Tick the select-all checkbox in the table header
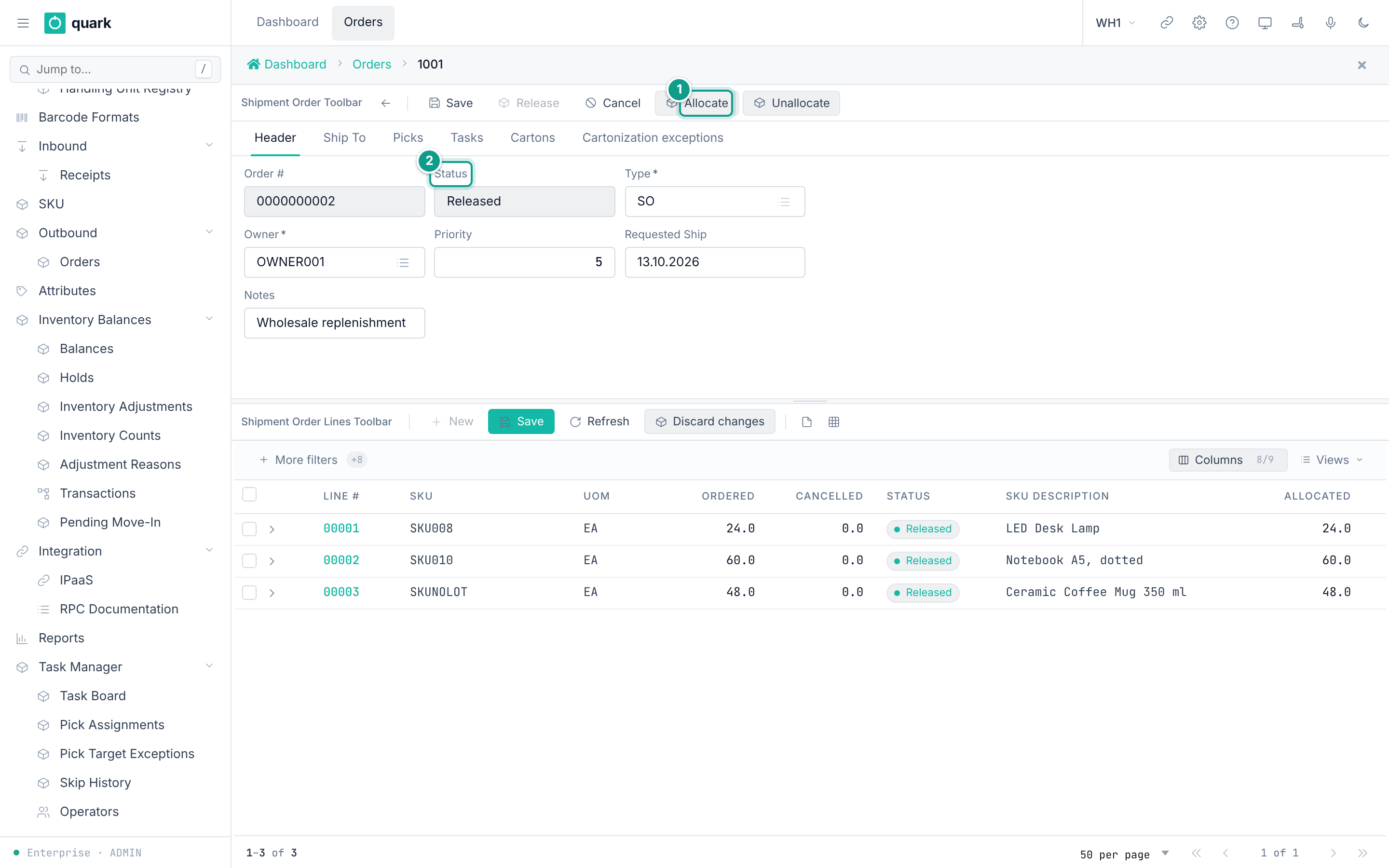 click(x=249, y=495)
